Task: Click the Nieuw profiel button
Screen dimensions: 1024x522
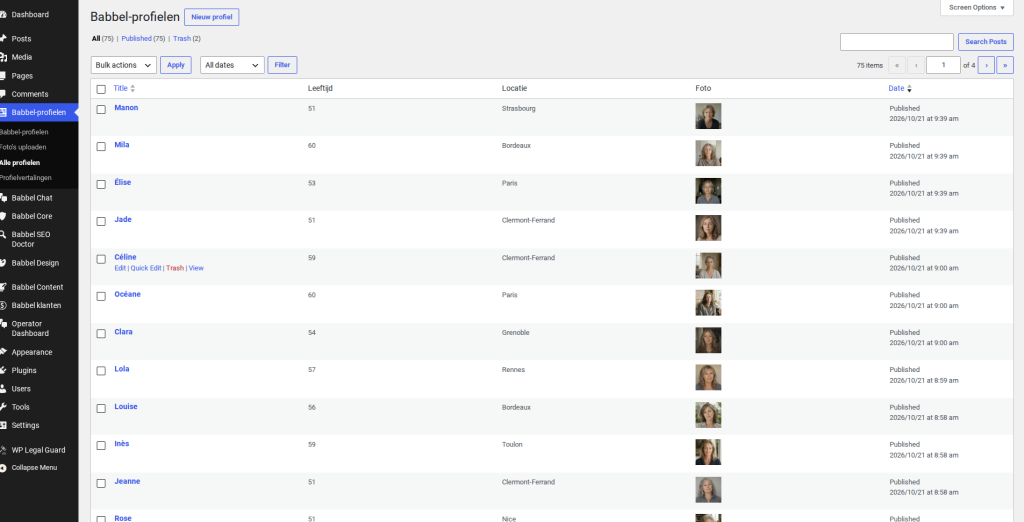Action: (x=212, y=17)
